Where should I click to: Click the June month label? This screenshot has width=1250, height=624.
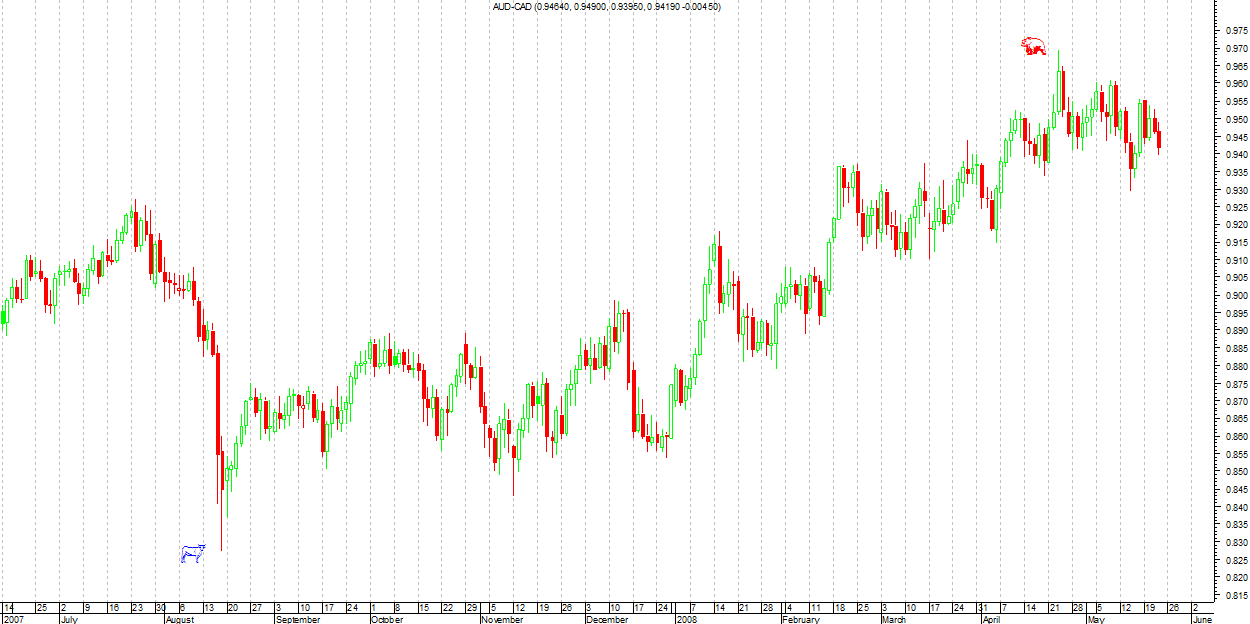[x=1202, y=619]
